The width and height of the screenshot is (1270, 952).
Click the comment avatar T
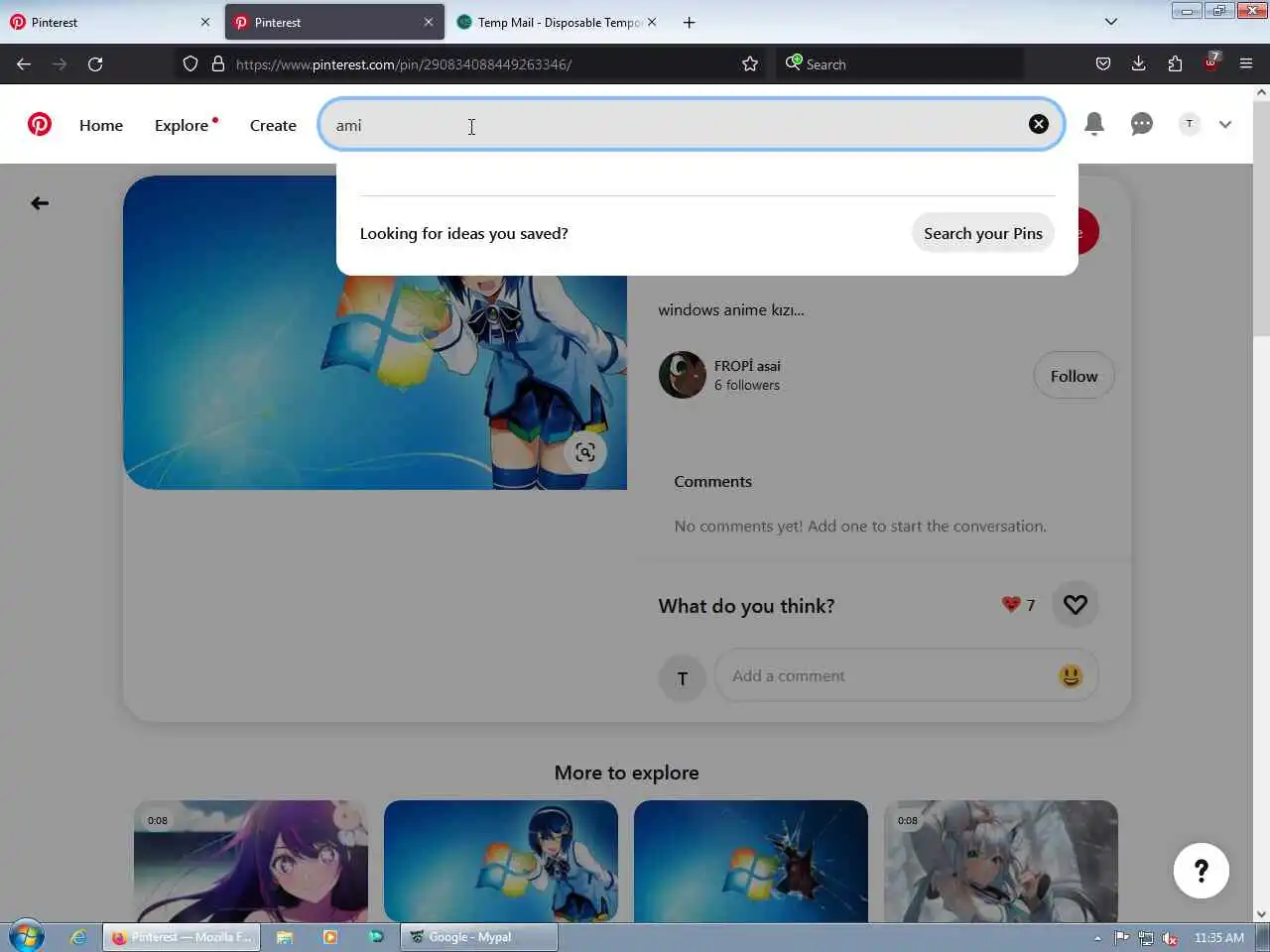pyautogui.click(x=683, y=678)
